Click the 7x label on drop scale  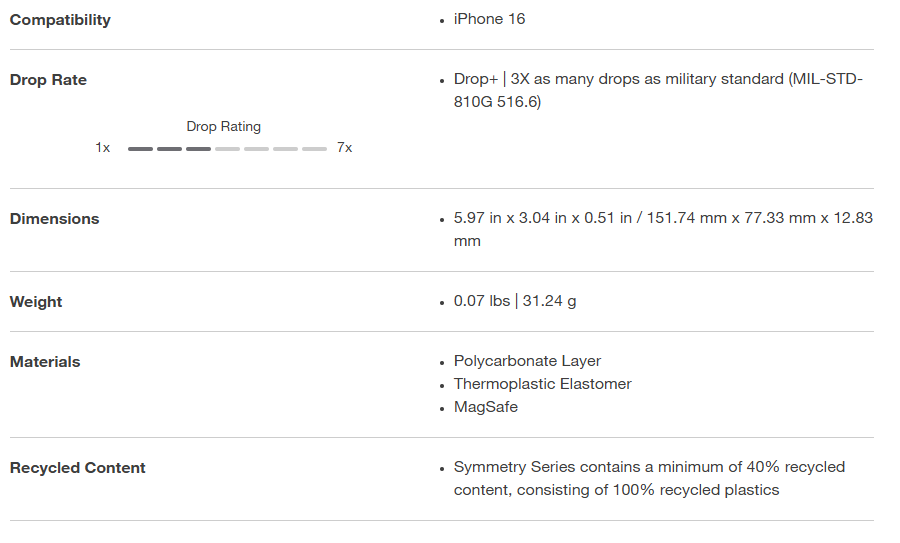[x=344, y=148]
